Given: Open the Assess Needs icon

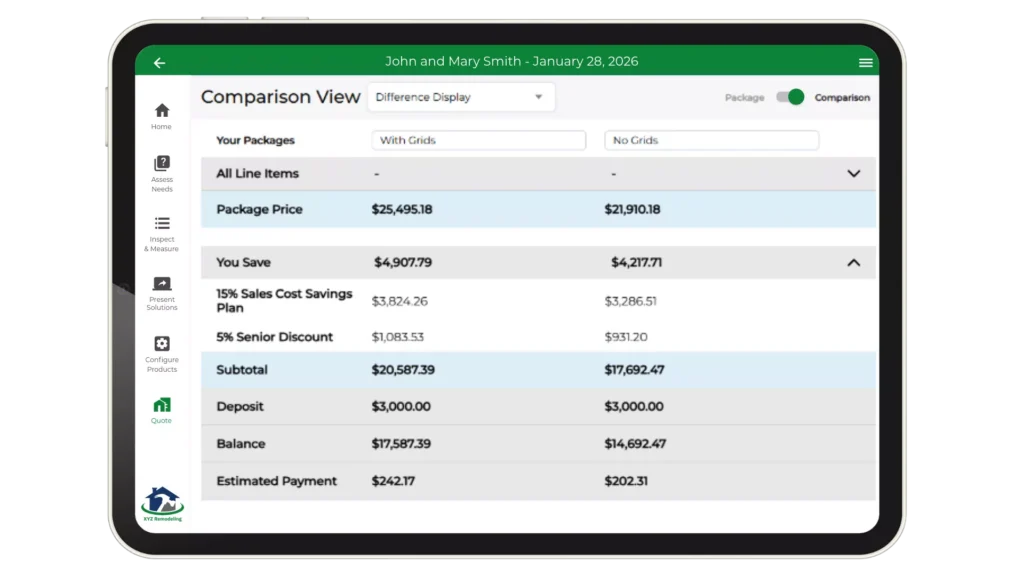Looking at the screenshot, I should [161, 164].
